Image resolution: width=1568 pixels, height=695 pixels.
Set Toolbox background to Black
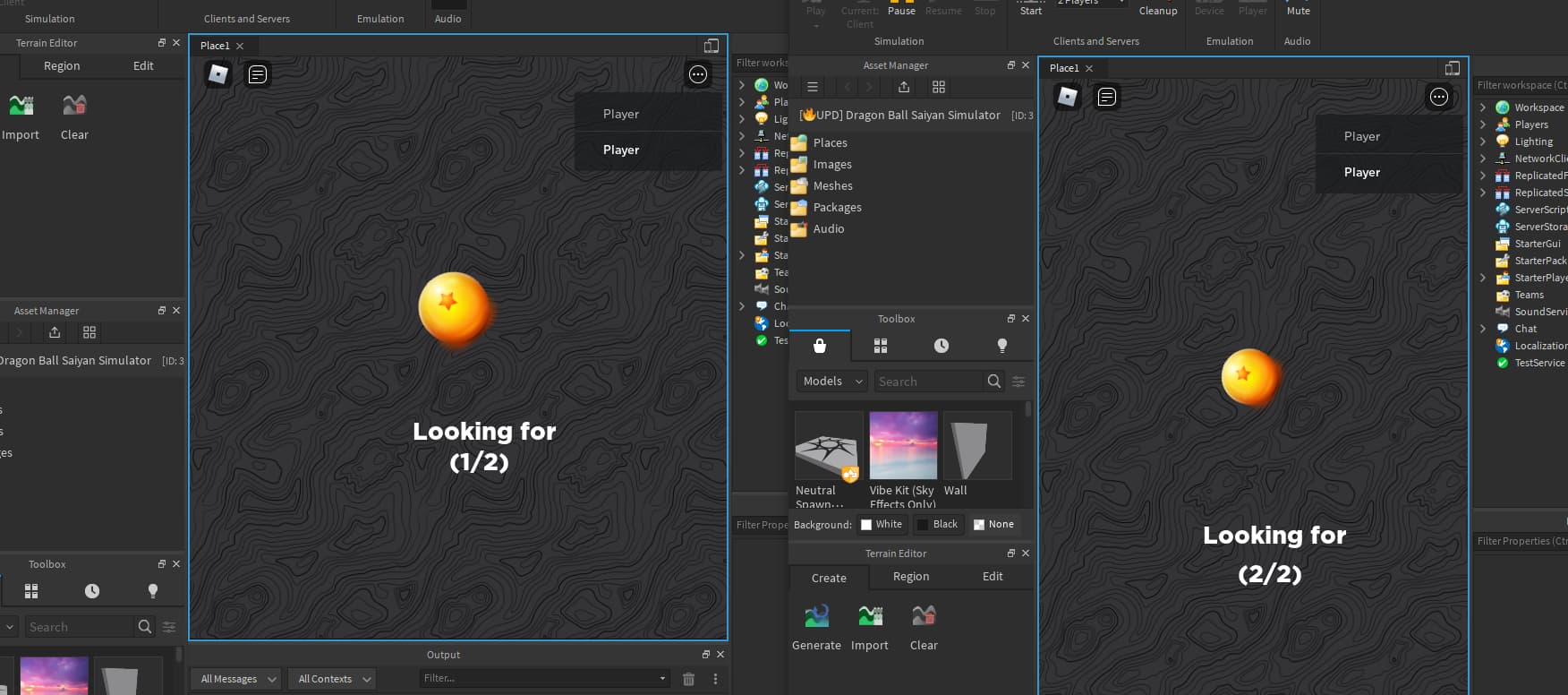tap(937, 525)
